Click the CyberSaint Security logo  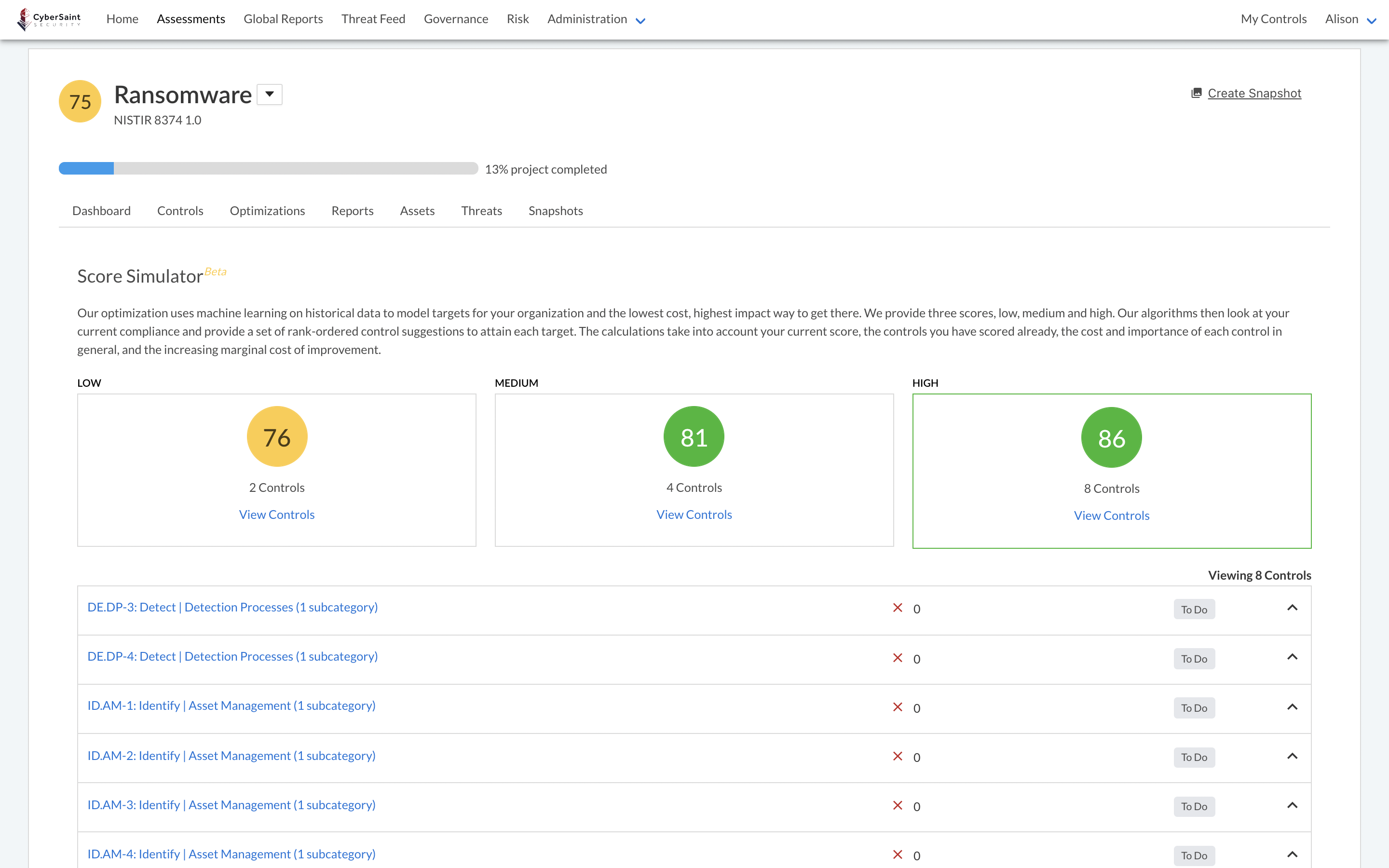[49, 19]
